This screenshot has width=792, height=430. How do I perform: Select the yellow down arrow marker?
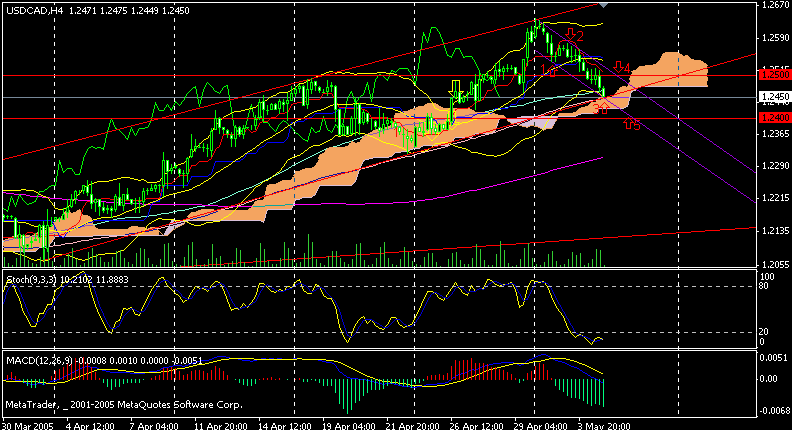(x=457, y=90)
